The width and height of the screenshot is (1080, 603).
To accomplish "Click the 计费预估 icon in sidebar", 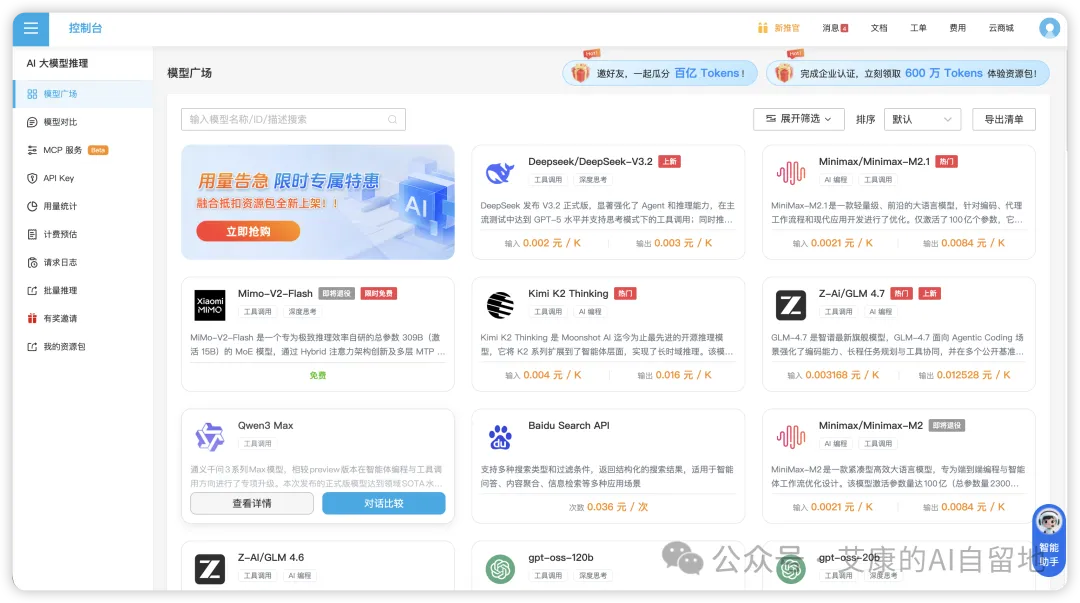I will tap(32, 234).
